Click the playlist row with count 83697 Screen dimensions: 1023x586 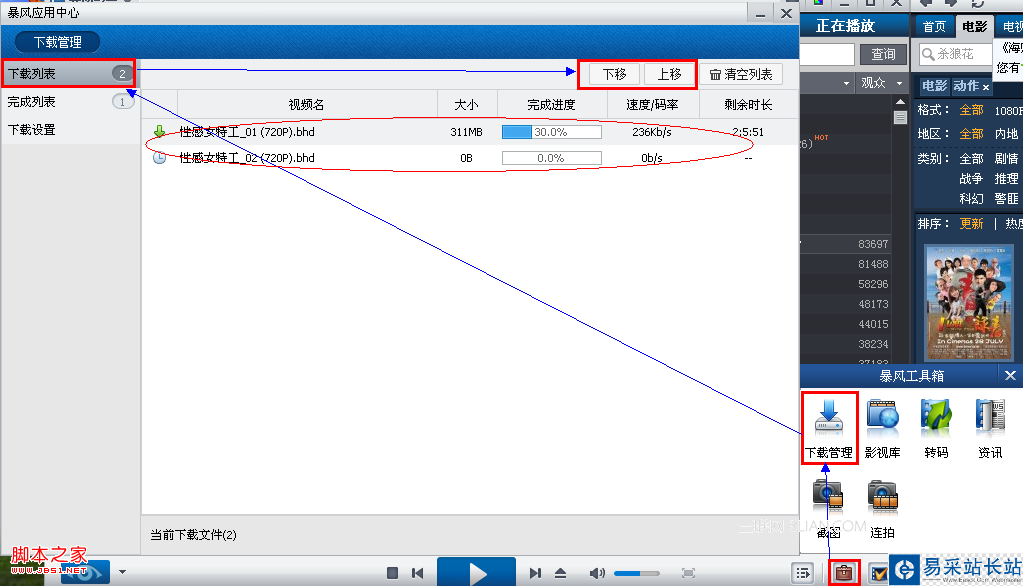(846, 244)
